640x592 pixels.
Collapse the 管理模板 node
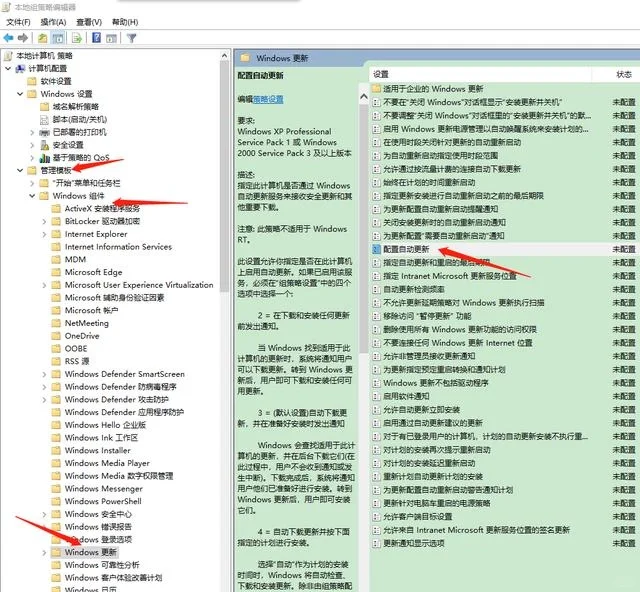[x=20, y=170]
